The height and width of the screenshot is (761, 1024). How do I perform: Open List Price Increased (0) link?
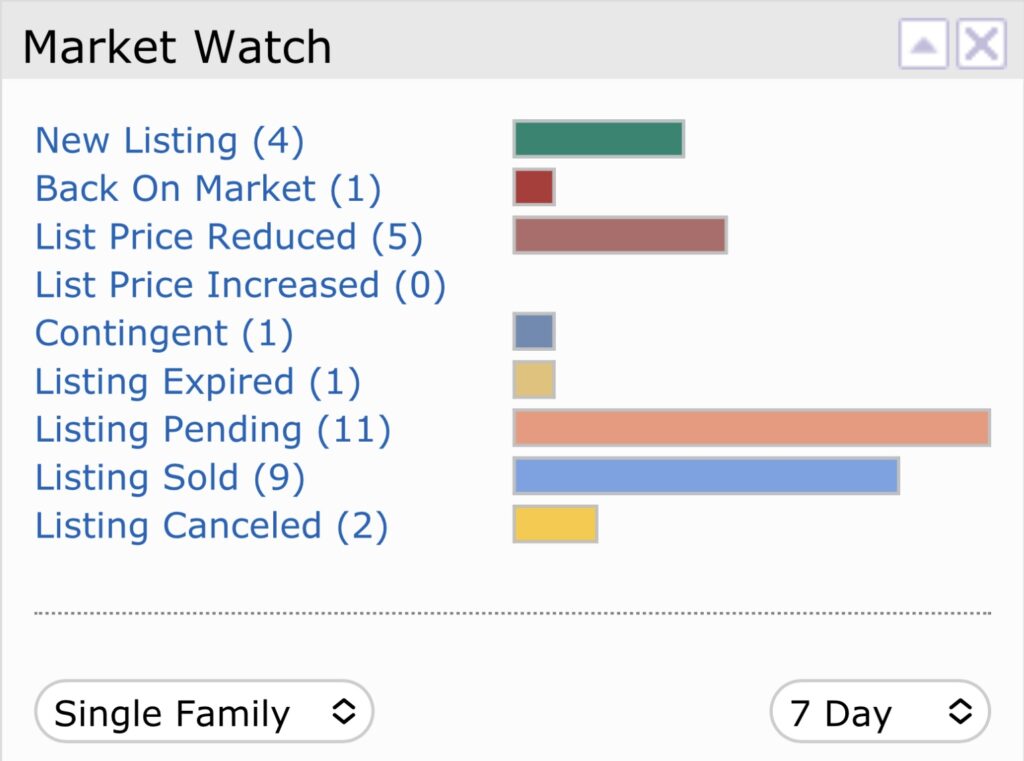240,285
